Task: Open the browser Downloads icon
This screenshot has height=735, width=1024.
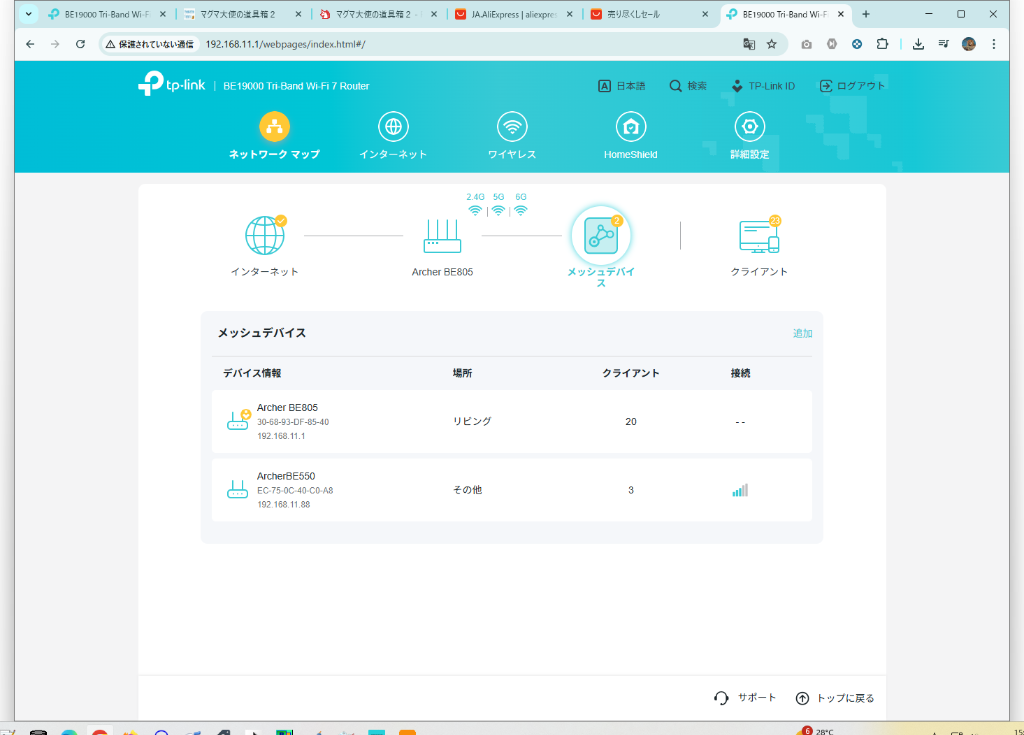Action: 918,44
